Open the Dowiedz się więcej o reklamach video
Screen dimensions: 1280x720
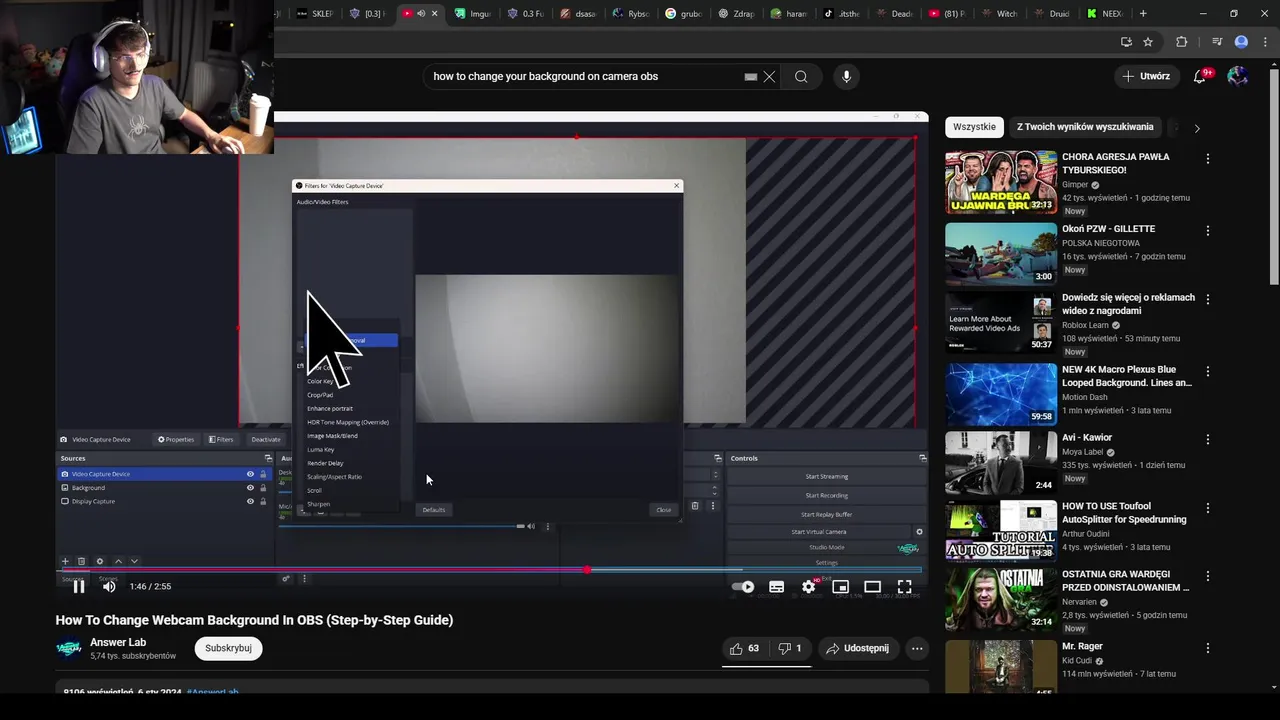[1128, 304]
